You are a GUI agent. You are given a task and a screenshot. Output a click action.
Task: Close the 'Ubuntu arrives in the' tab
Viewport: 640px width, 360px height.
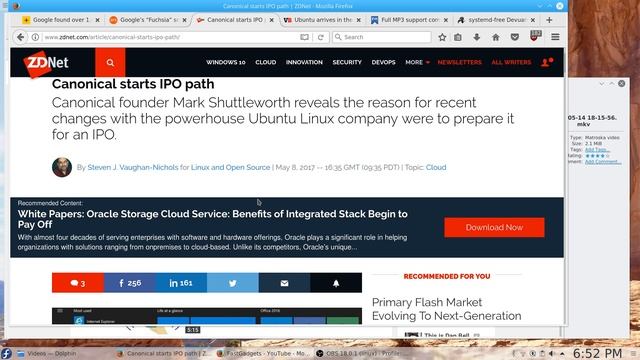[x=359, y=20]
